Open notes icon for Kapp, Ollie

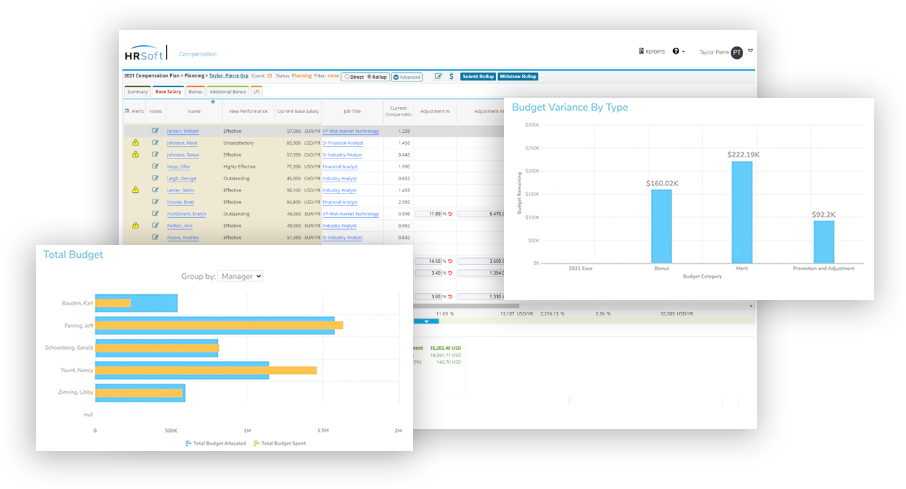(155, 166)
